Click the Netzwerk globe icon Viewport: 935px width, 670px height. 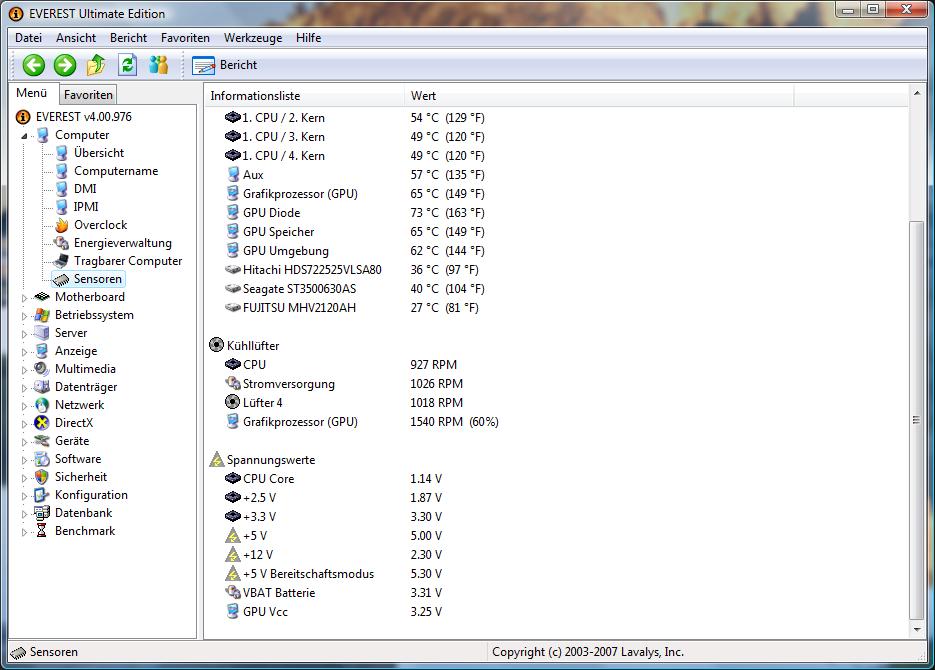click(x=42, y=405)
